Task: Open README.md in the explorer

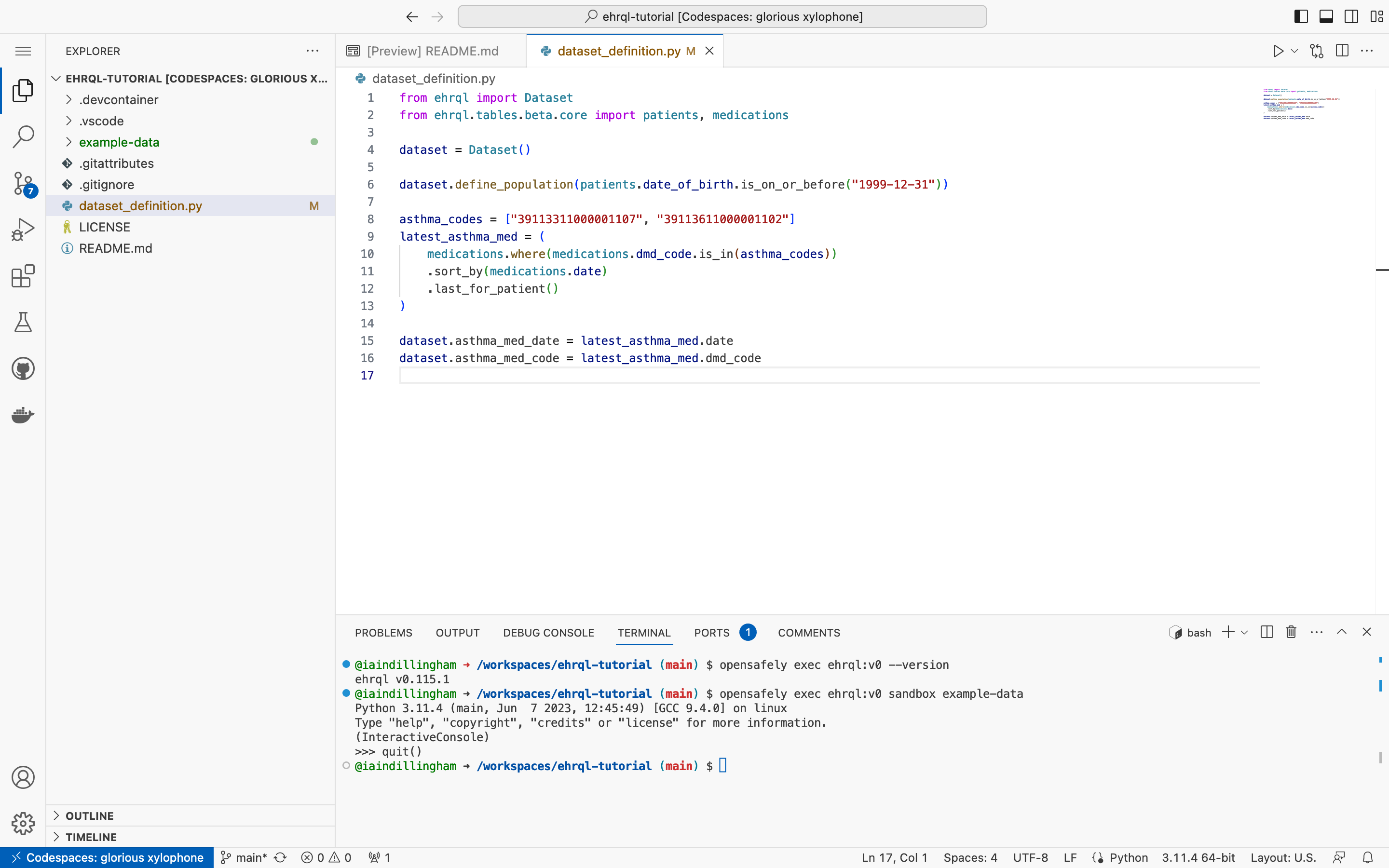Action: [190, 248]
